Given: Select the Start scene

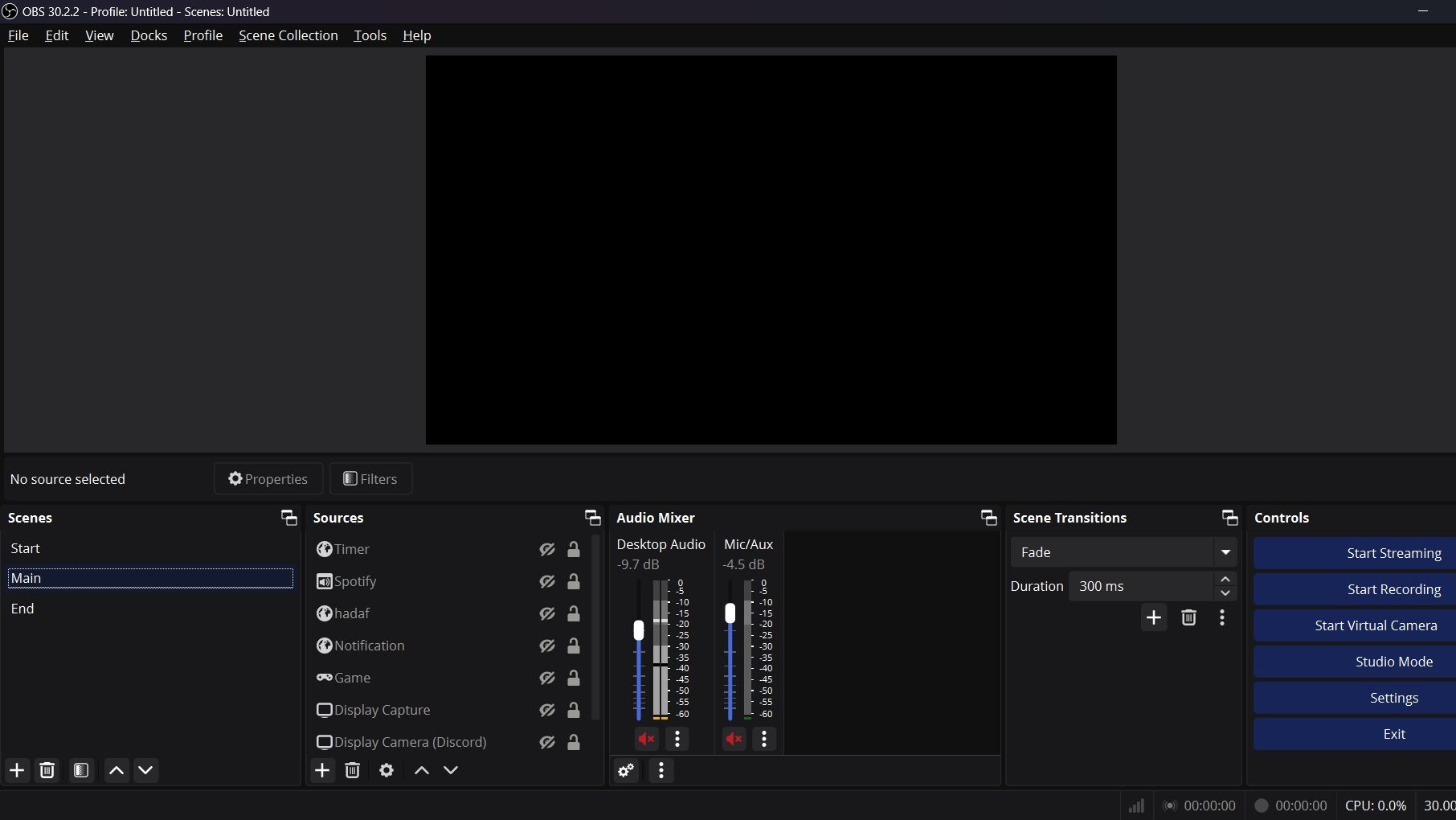Looking at the screenshot, I should (150, 548).
